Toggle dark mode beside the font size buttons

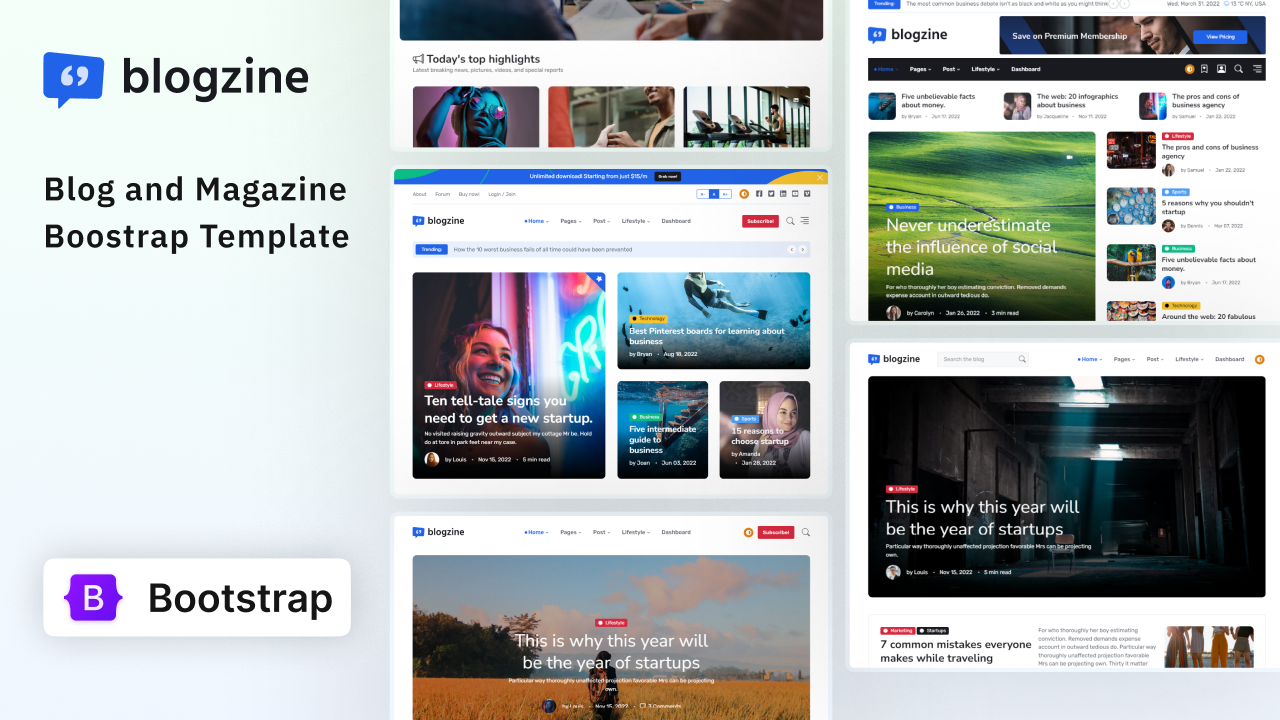pyautogui.click(x=744, y=194)
